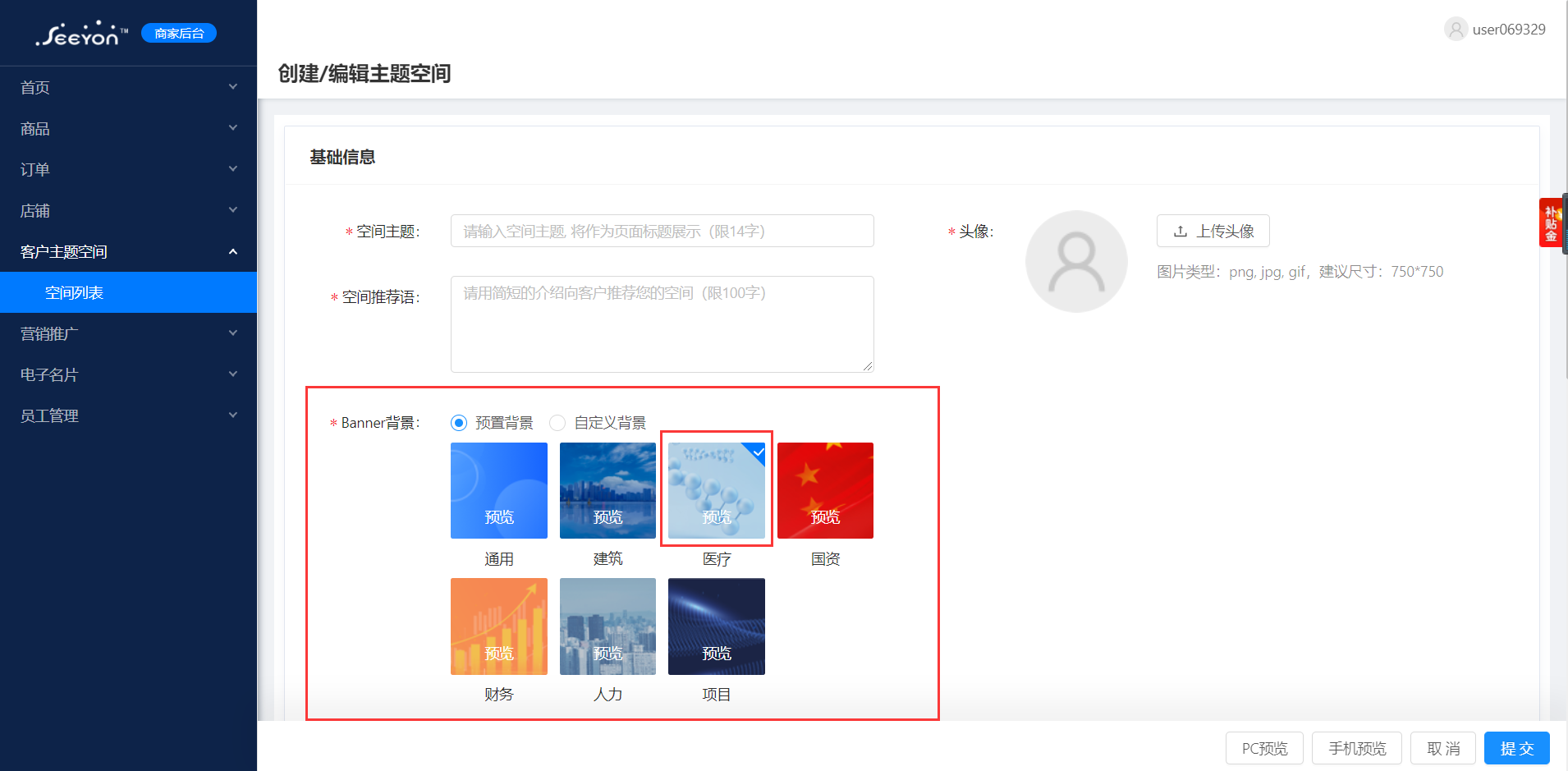Viewport: 1568px width, 771px height.
Task: Click the 商家后台 badge
Action: click(179, 33)
